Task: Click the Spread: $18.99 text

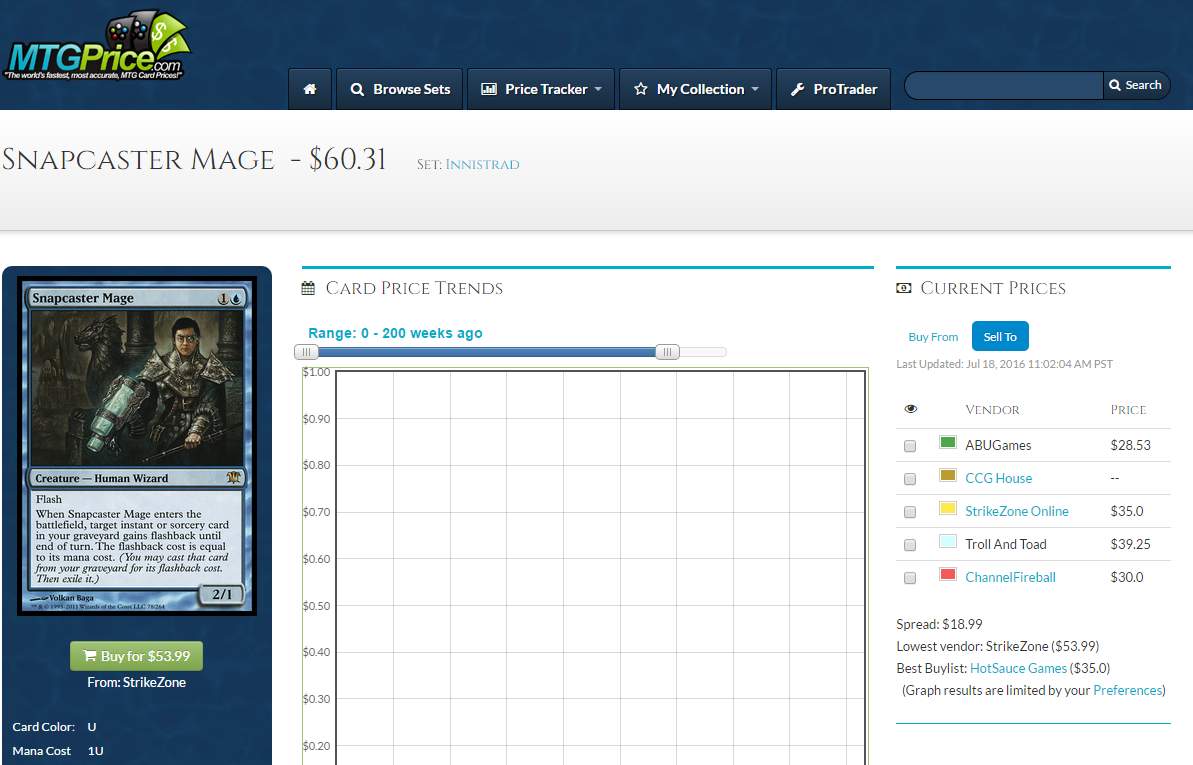Action: point(939,624)
